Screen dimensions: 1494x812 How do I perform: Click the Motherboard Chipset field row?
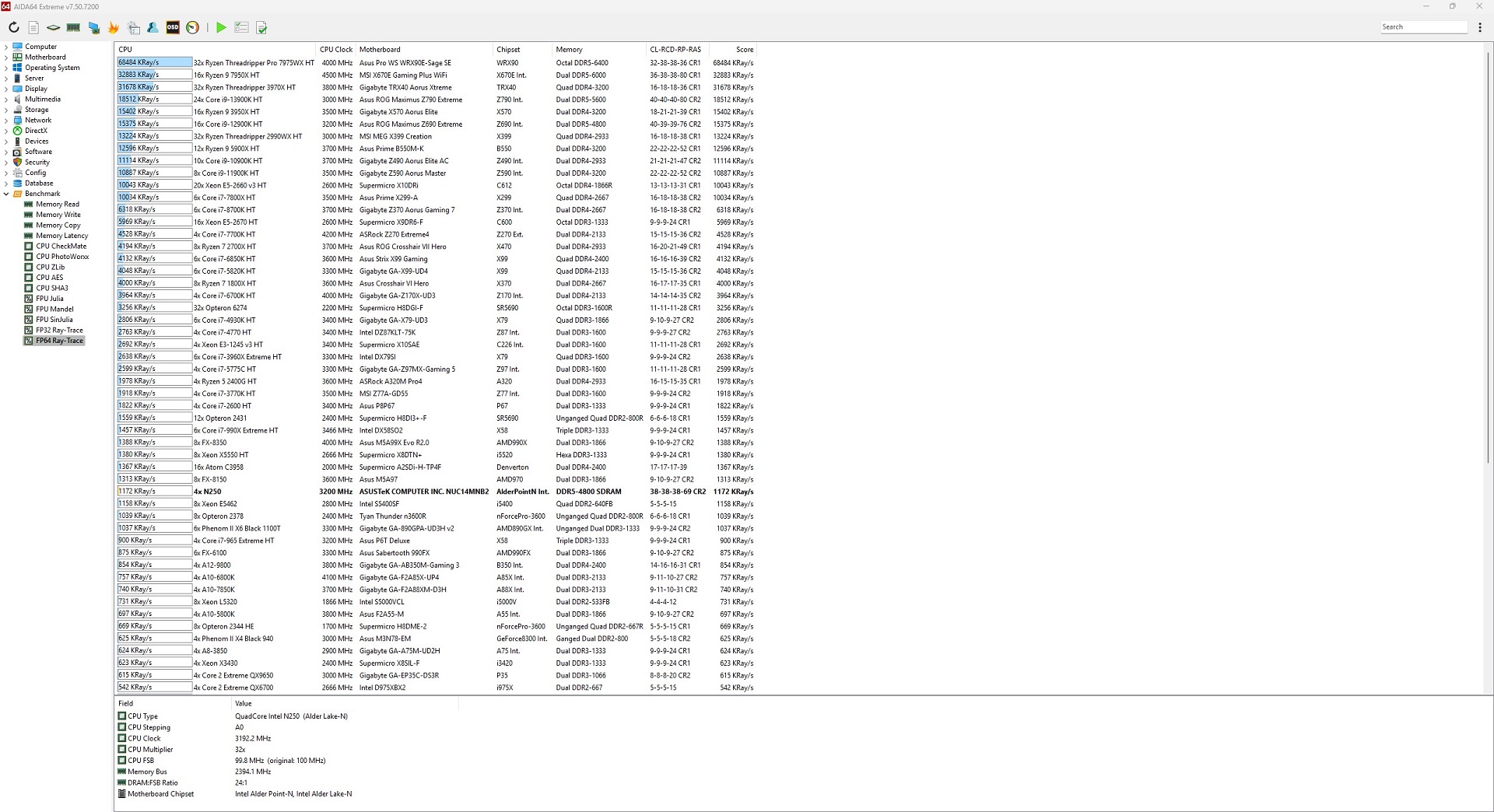click(288, 794)
